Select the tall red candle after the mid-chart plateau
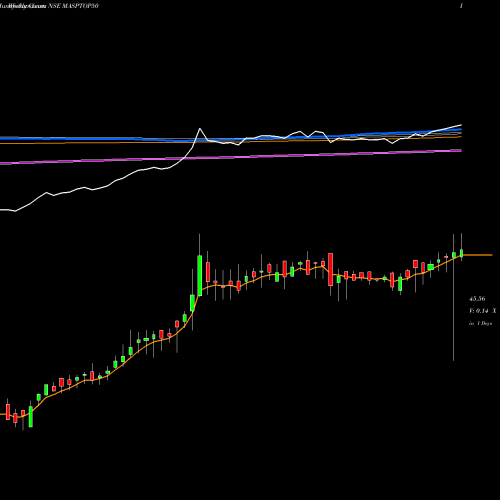This screenshot has height=500, width=500. [331, 269]
